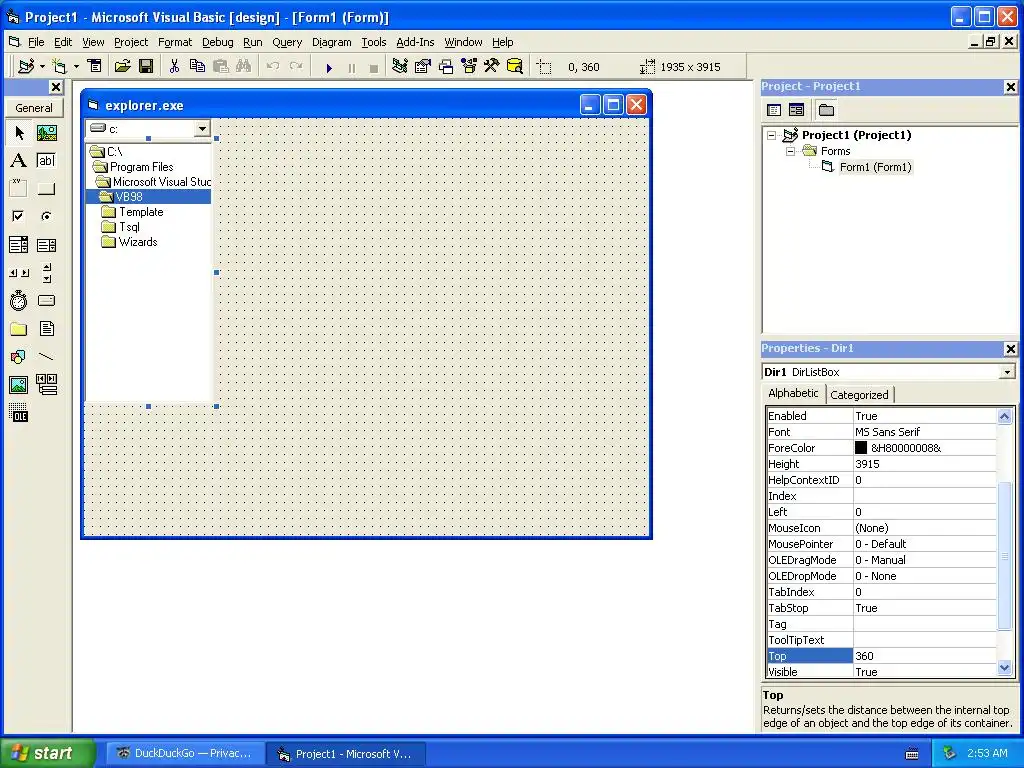Screen dimensions: 1024x768
Task: Click the Windows start button
Action: pyautogui.click(x=46, y=753)
